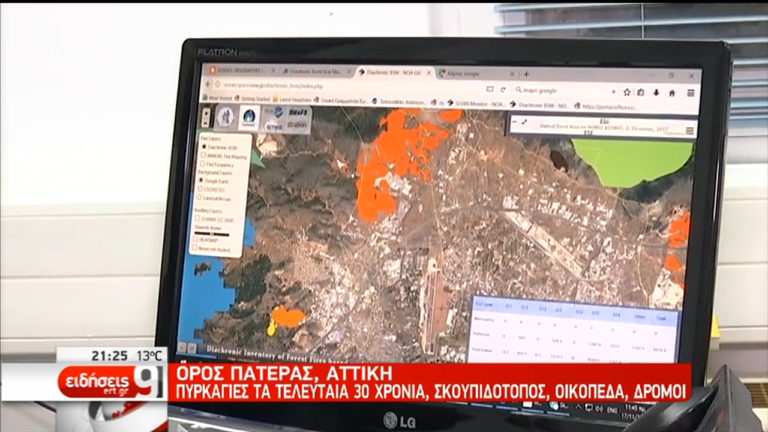Click the emsa logo in map header
The width and height of the screenshot is (768, 432).
274,127
